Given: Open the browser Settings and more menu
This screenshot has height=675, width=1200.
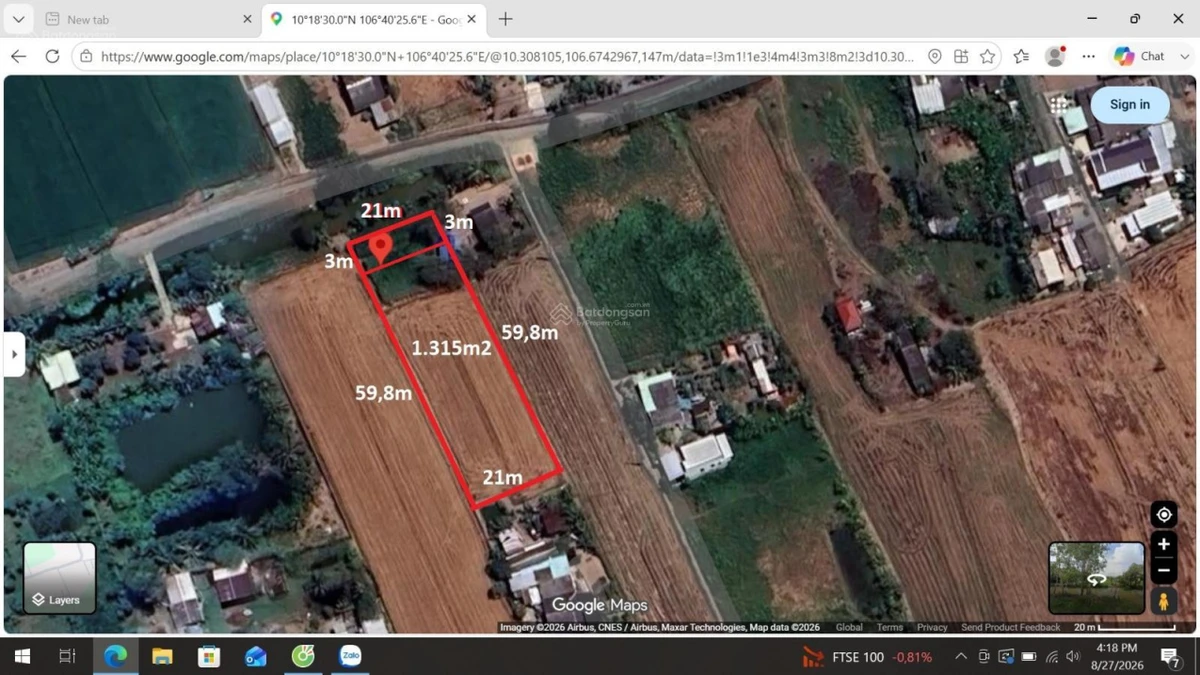Looking at the screenshot, I should pyautogui.click(x=1089, y=57).
